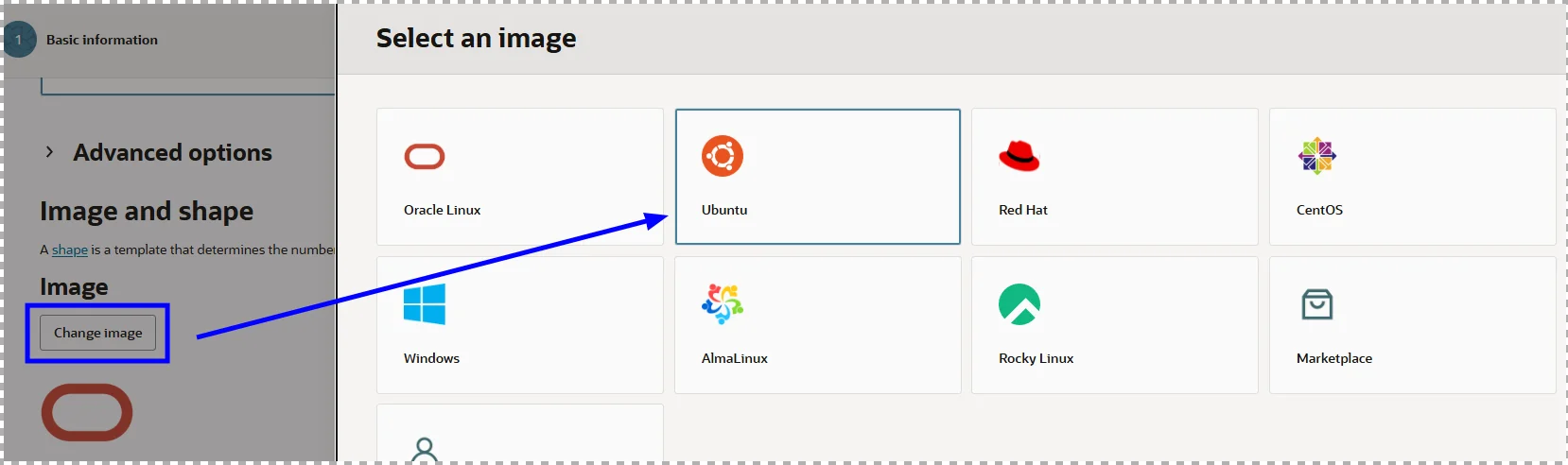Click the Marketplace shopping bag icon
The width and height of the screenshot is (1568, 465).
[1317, 304]
